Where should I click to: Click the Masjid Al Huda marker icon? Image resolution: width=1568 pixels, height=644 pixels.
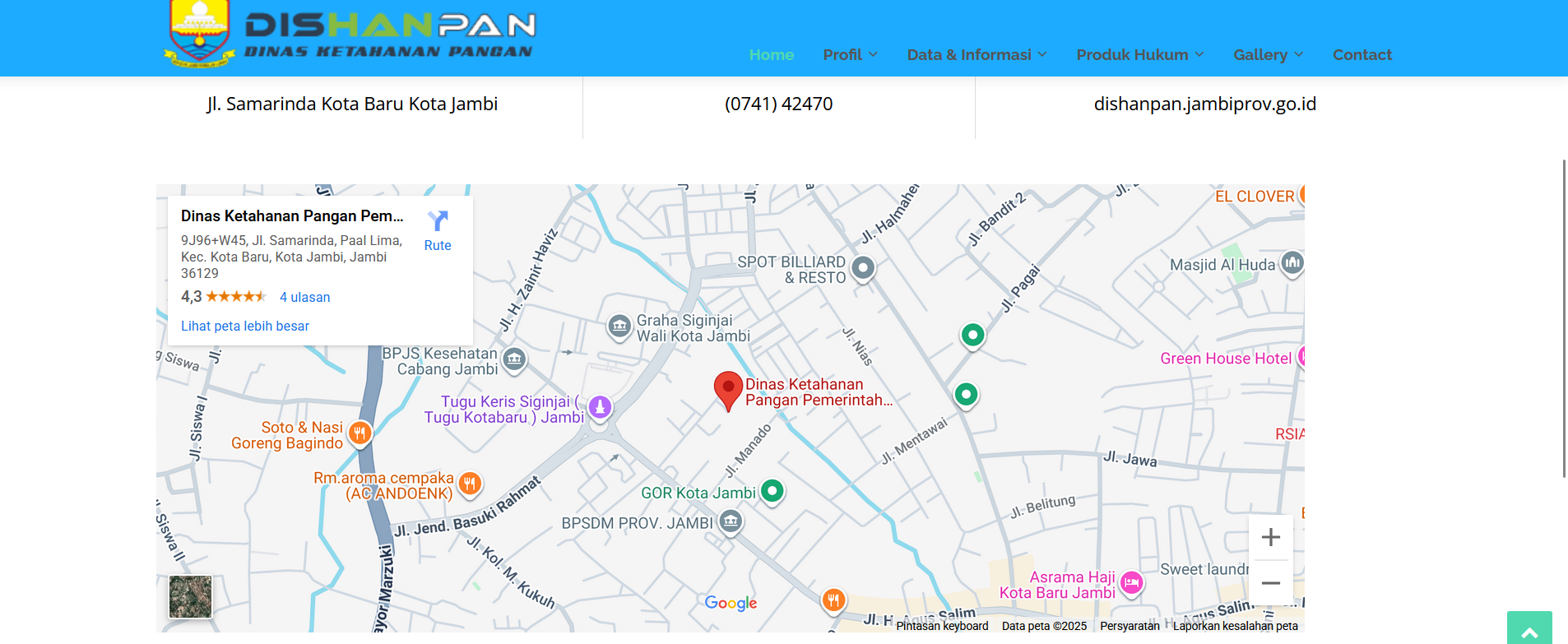coord(1292,263)
